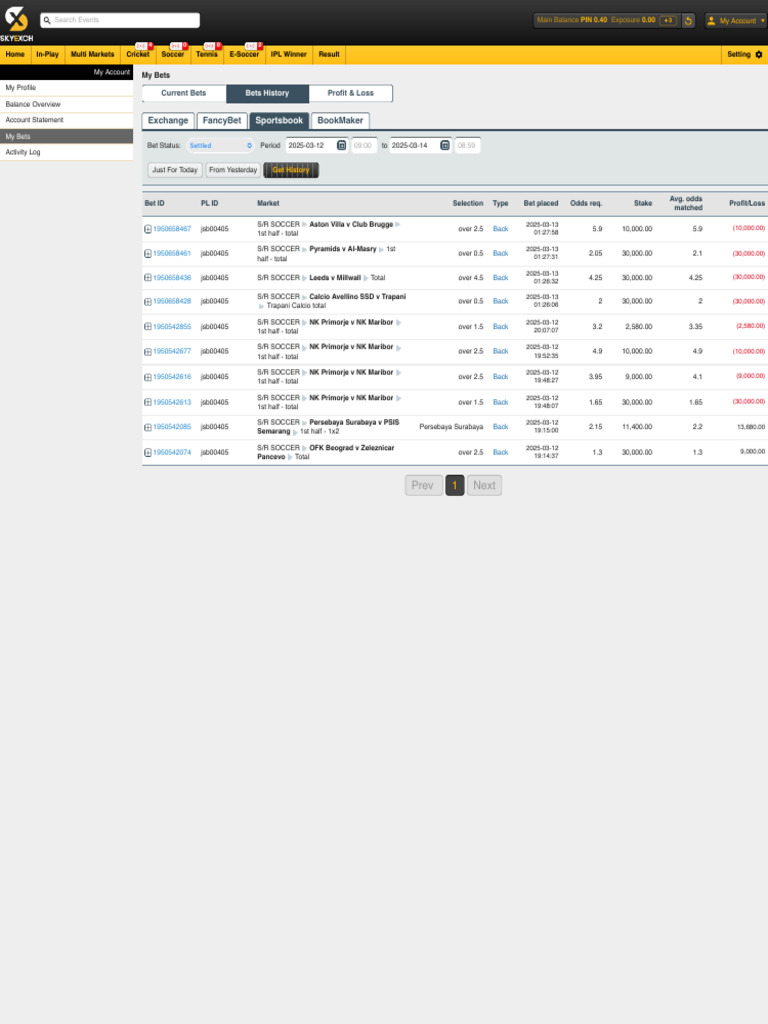Image resolution: width=768 pixels, height=1024 pixels.
Task: Select the Exchange tab
Action: click(168, 120)
